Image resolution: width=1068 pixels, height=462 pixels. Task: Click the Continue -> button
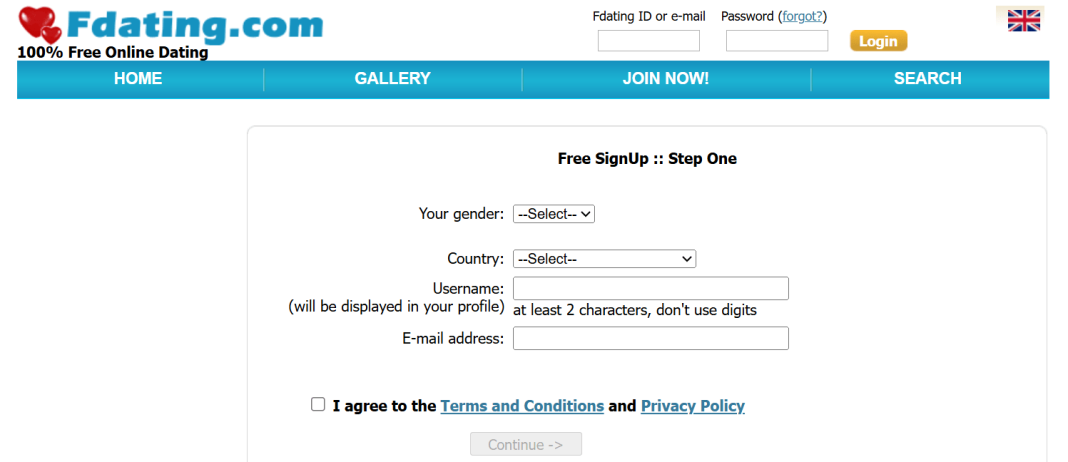point(526,445)
